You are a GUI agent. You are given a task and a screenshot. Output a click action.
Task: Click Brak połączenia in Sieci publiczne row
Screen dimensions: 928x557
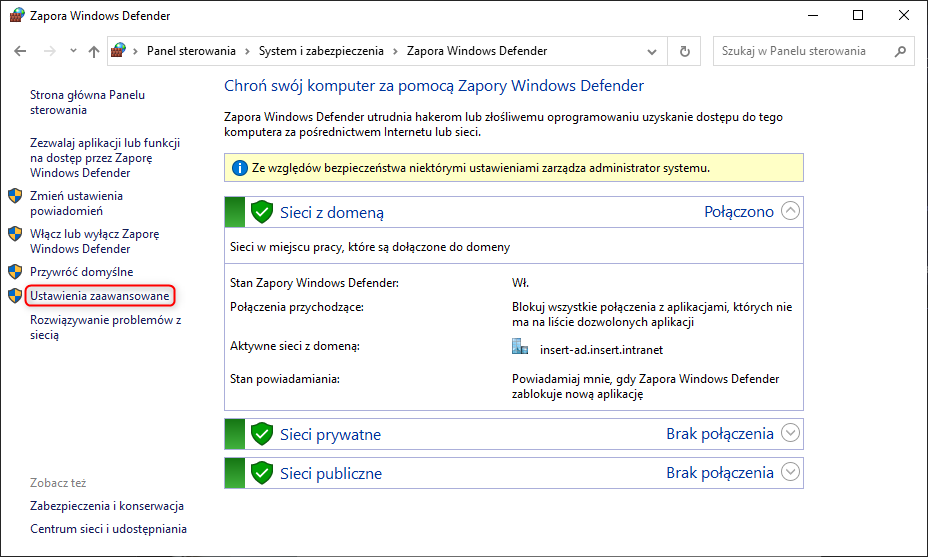coord(720,473)
